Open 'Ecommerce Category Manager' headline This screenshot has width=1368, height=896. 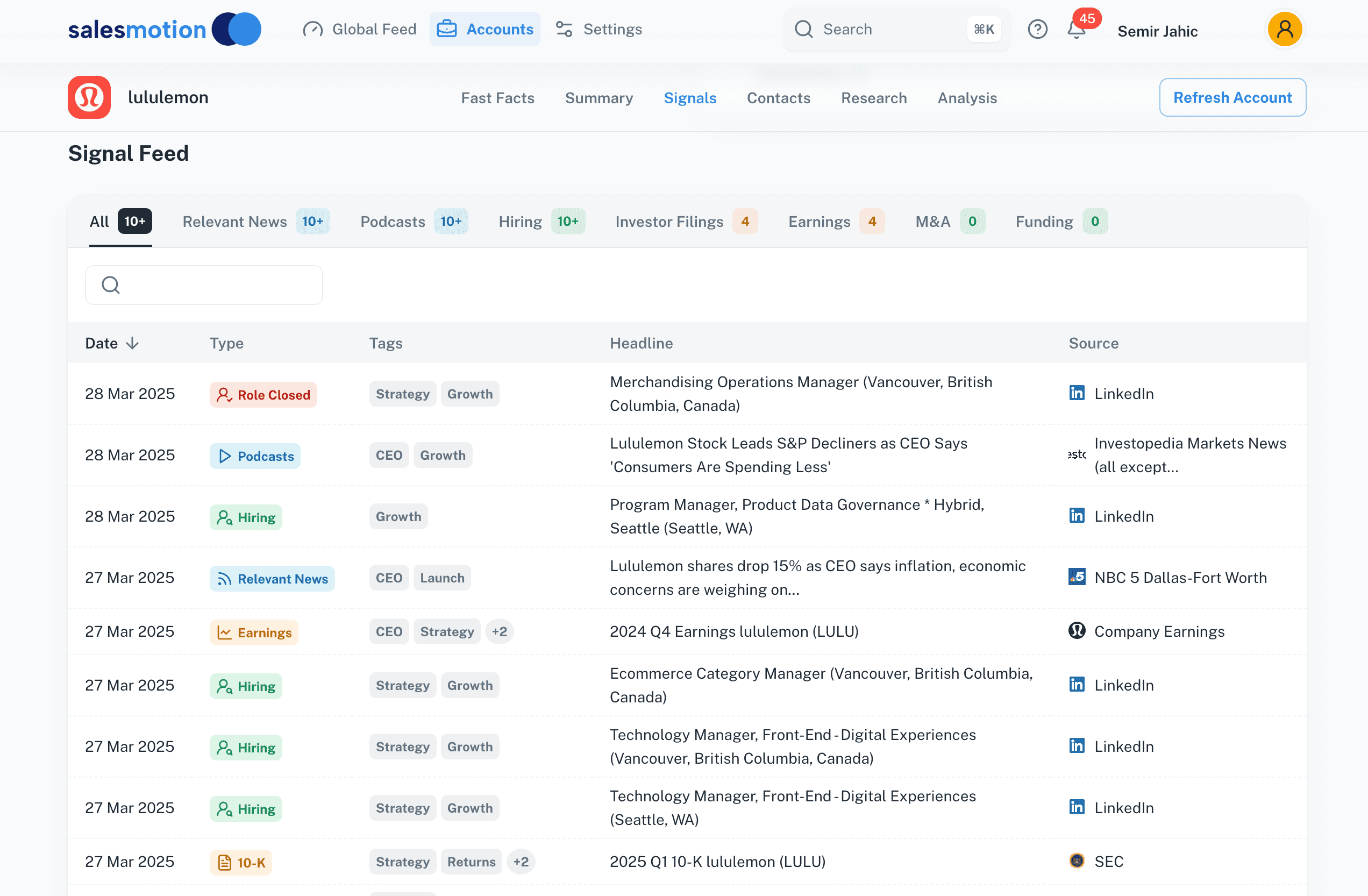click(821, 685)
